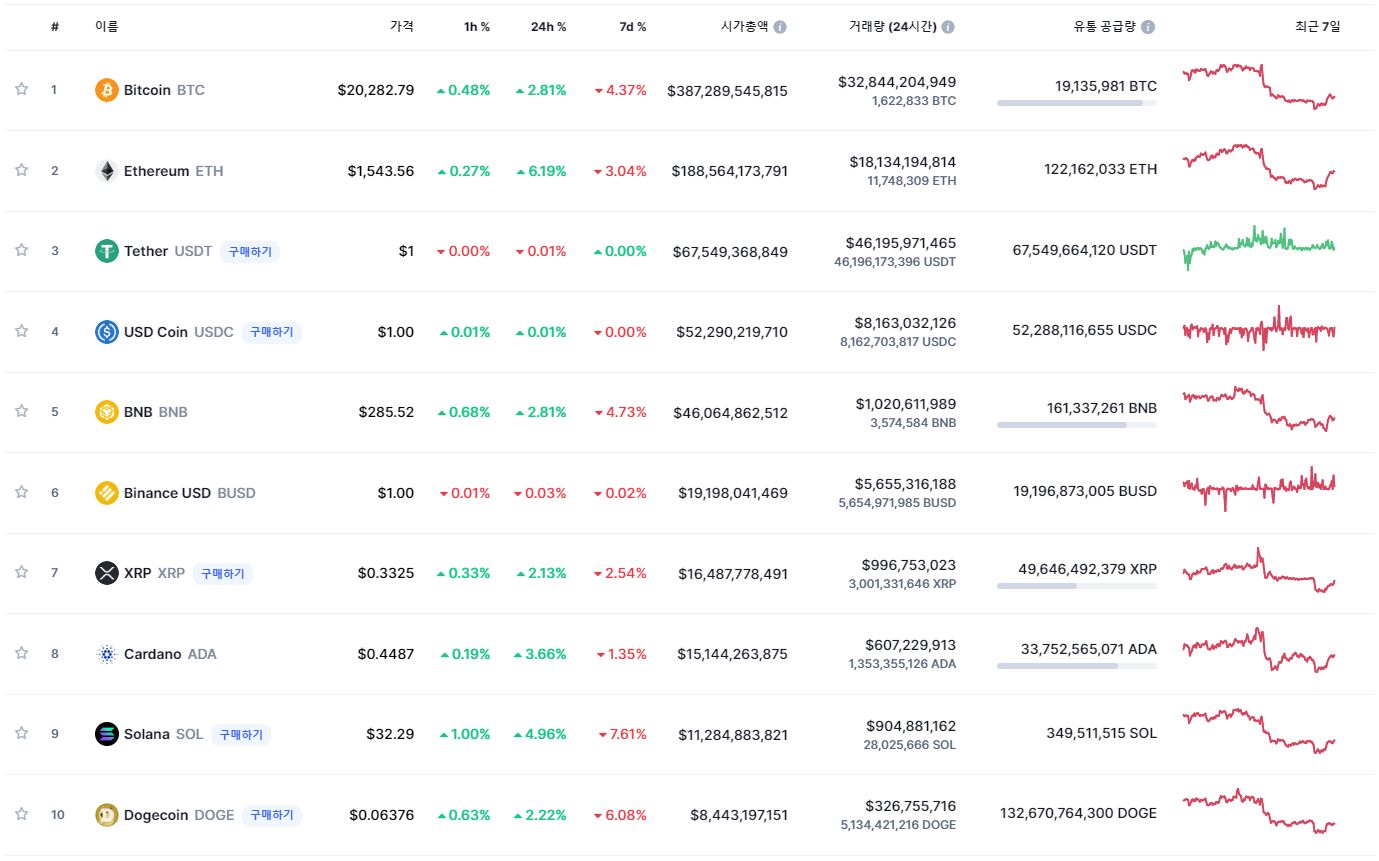Image resolution: width=1379 pixels, height=861 pixels.
Task: Click the Solana 구매하기 buy button
Action: click(240, 734)
